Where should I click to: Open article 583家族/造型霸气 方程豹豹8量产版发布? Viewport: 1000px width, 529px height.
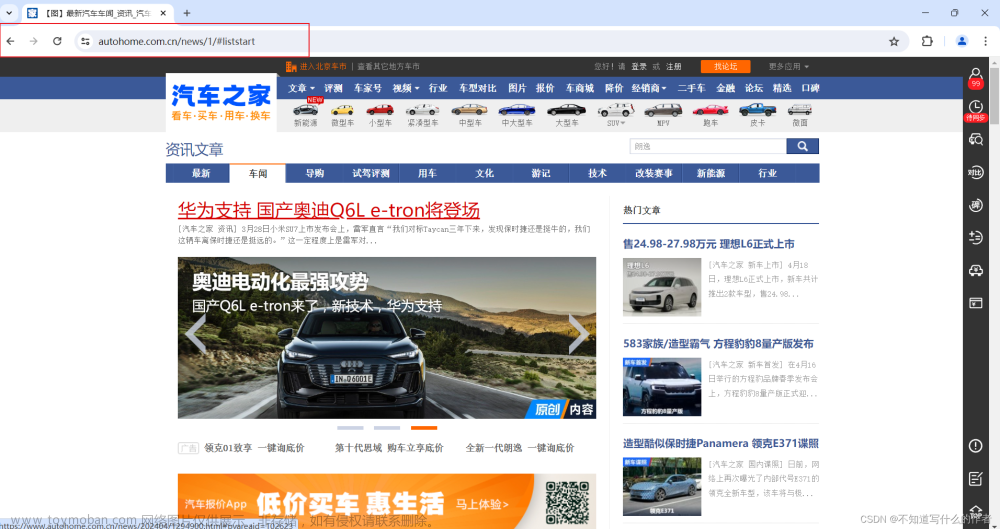[x=718, y=343]
